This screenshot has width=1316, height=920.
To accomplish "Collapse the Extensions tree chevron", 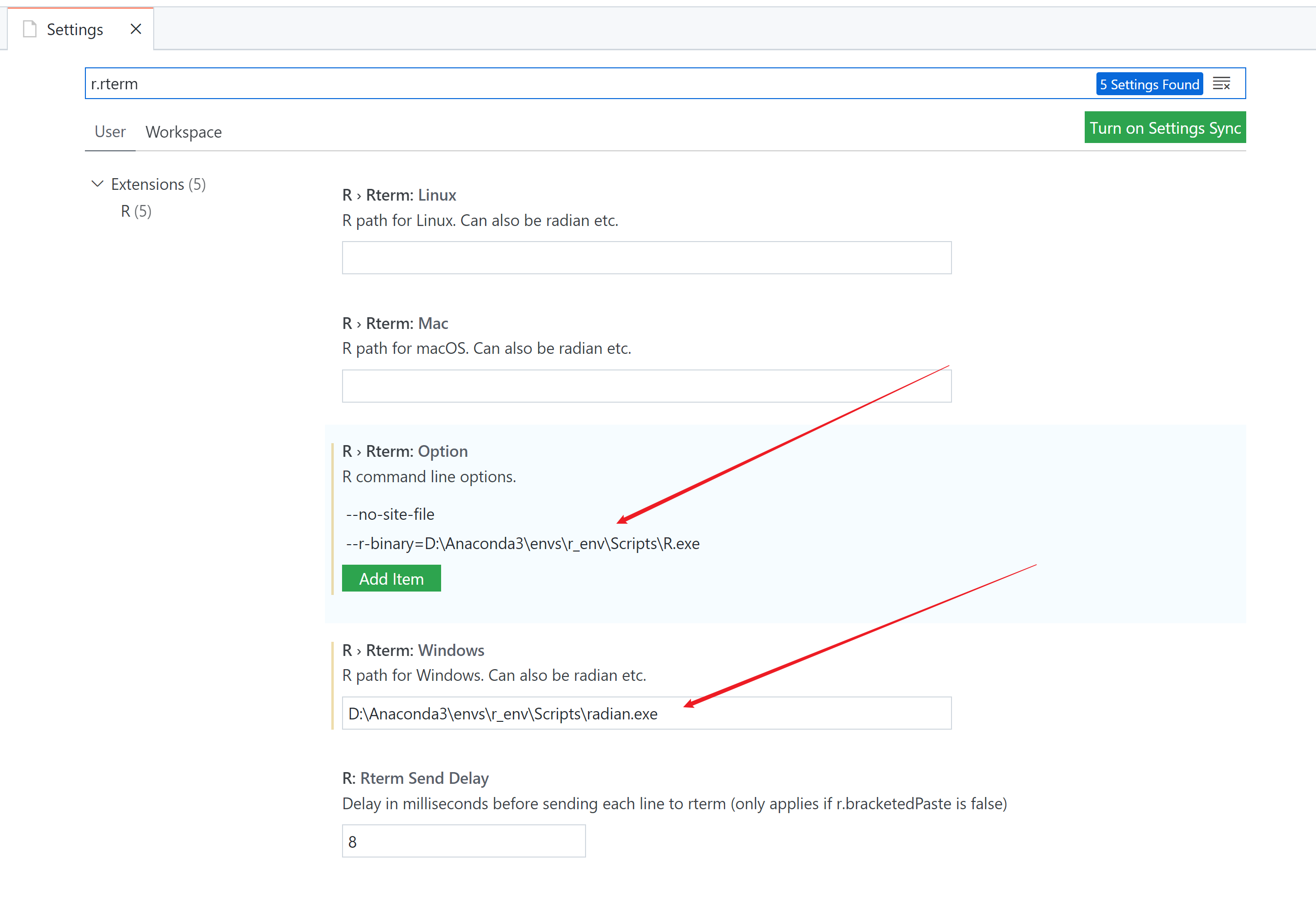I will [x=97, y=184].
